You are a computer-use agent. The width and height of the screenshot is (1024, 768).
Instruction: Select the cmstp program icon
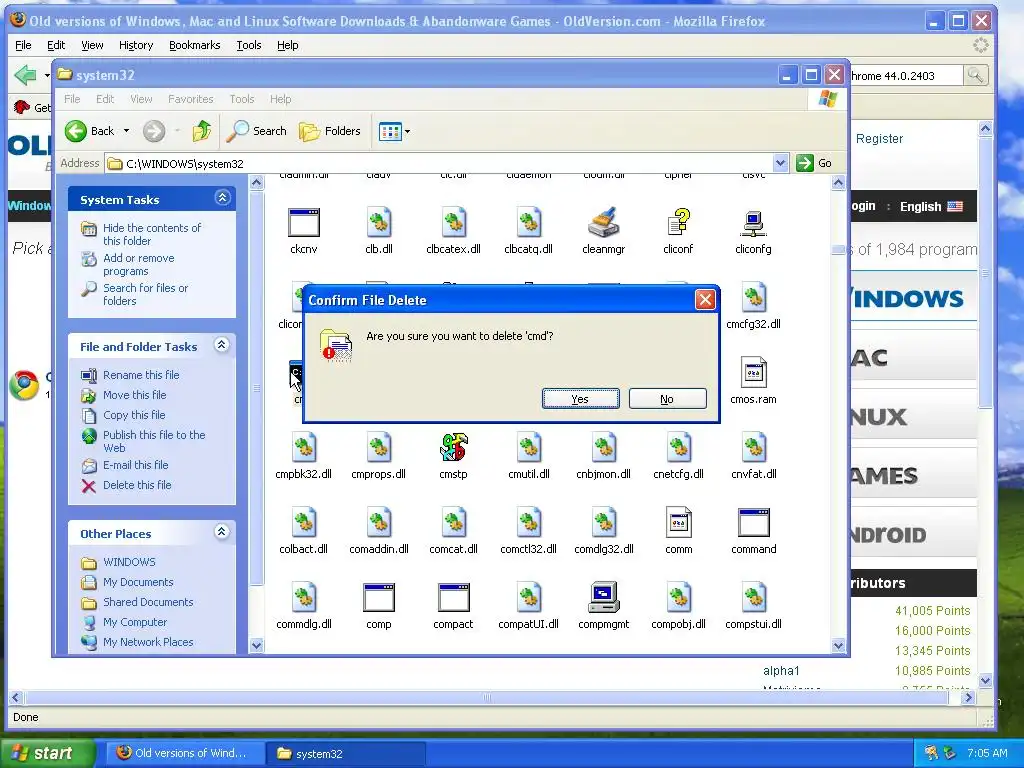click(454, 449)
